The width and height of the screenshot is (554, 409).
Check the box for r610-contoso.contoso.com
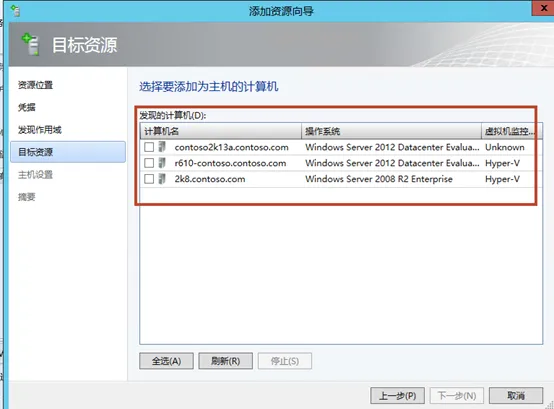coord(149,163)
